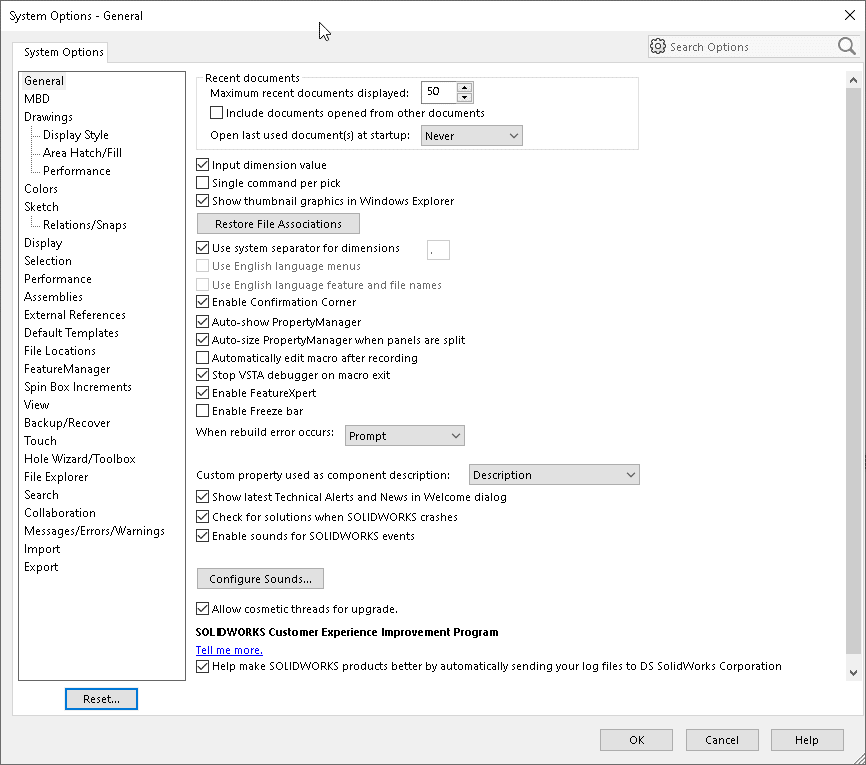
Task: Uncheck Enable Confirmation Corner
Action: pyautogui.click(x=203, y=302)
